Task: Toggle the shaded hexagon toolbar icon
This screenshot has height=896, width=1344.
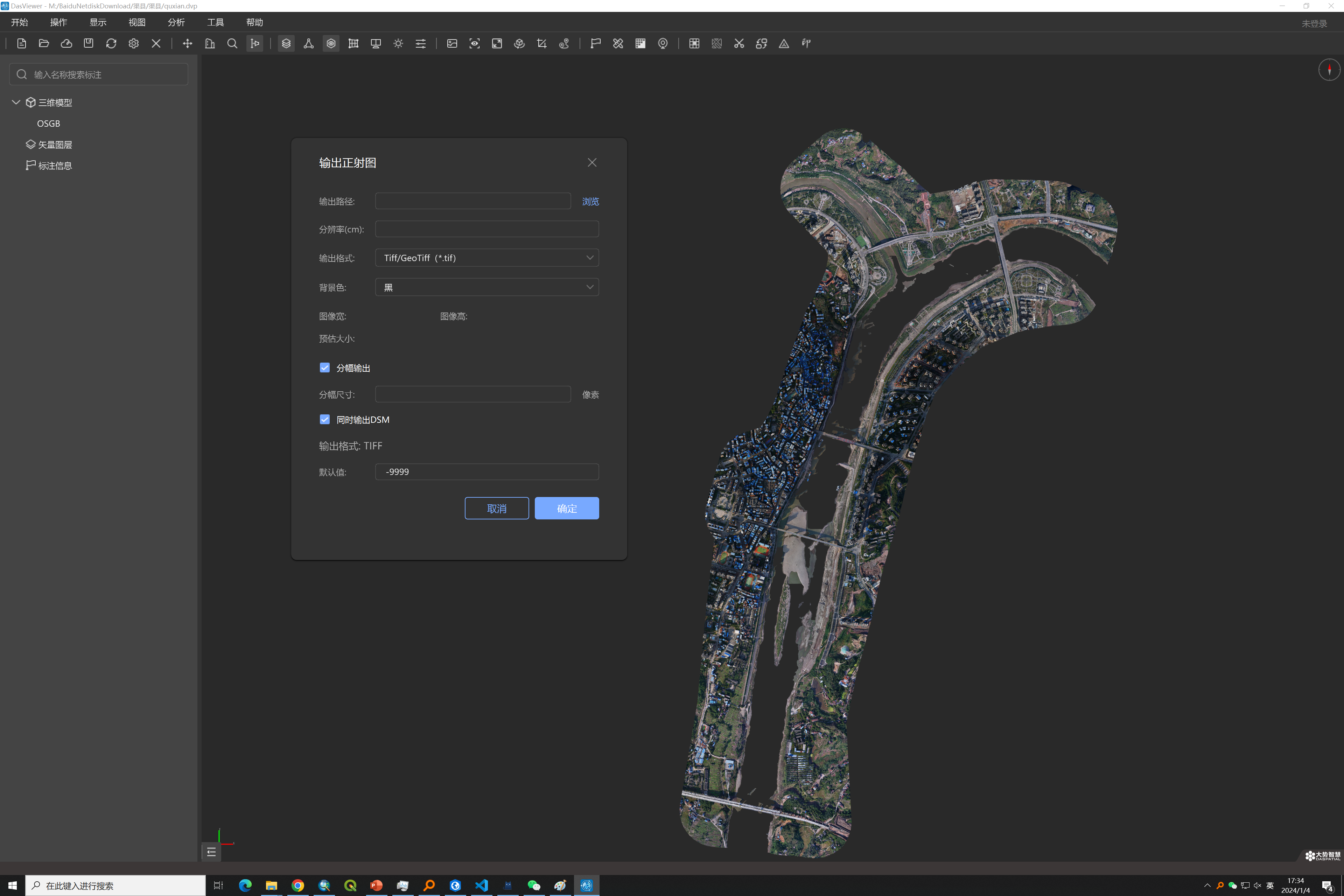Action: click(331, 43)
